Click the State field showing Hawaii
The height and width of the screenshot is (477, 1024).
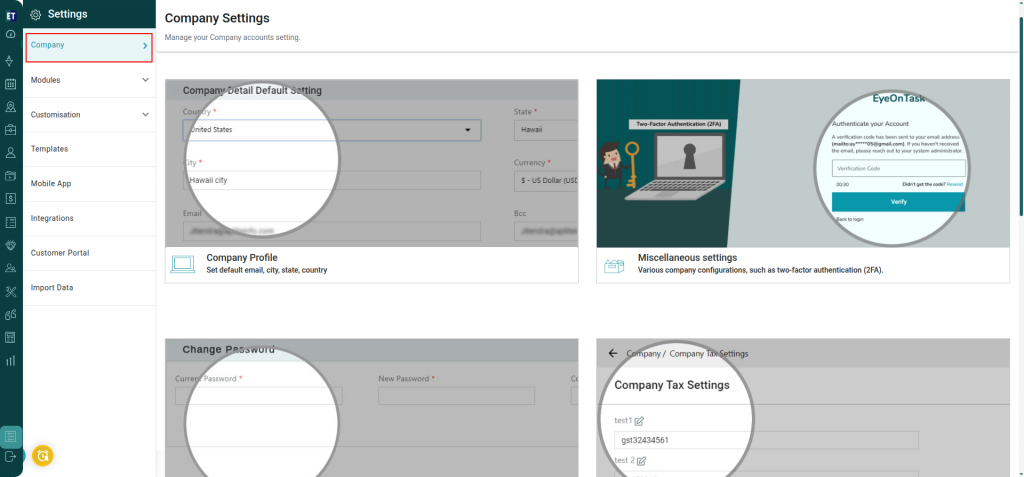(545, 130)
